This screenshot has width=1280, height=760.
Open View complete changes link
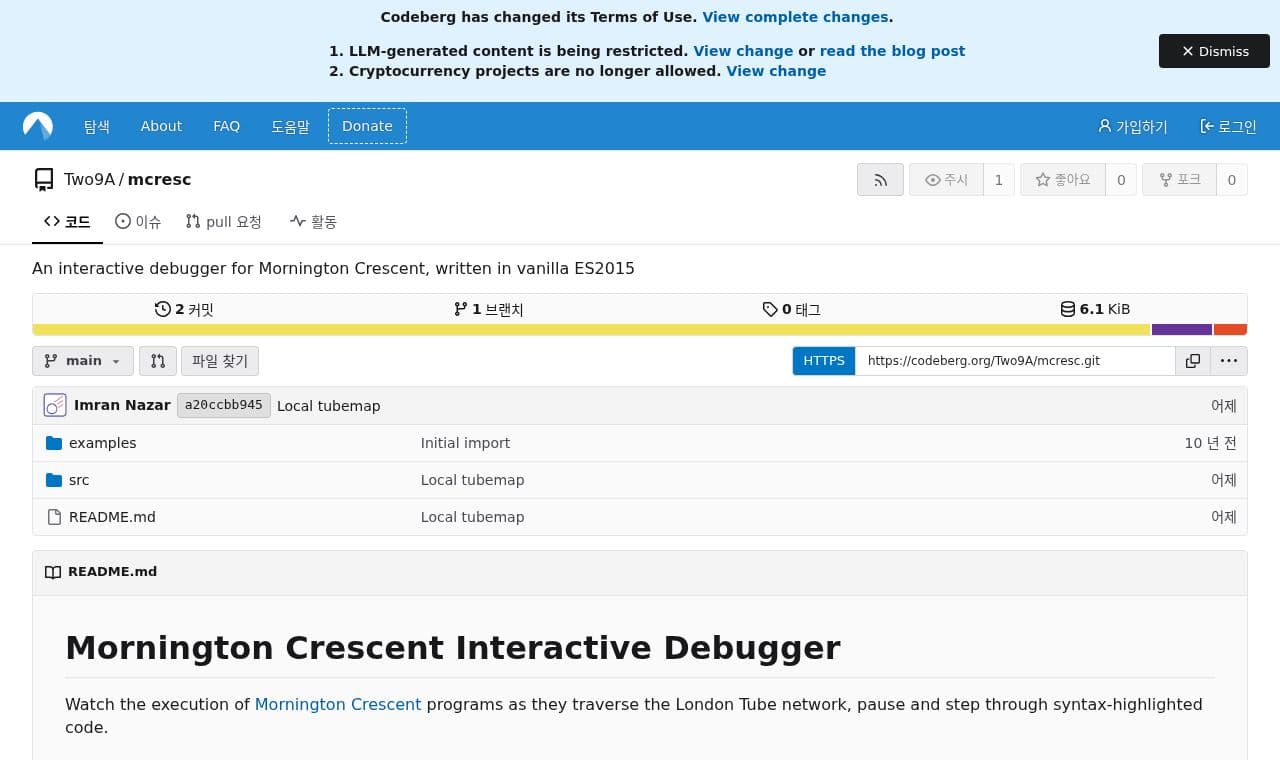tap(795, 17)
